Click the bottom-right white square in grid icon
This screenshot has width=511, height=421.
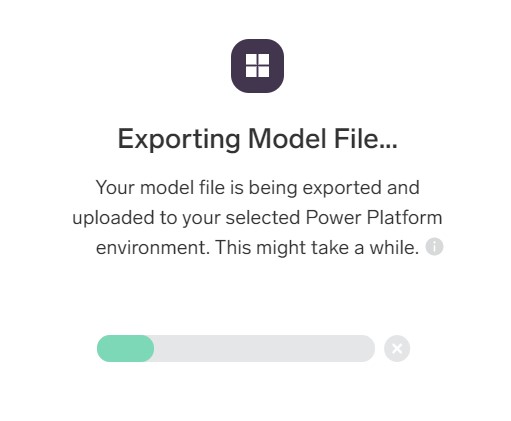tap(264, 72)
